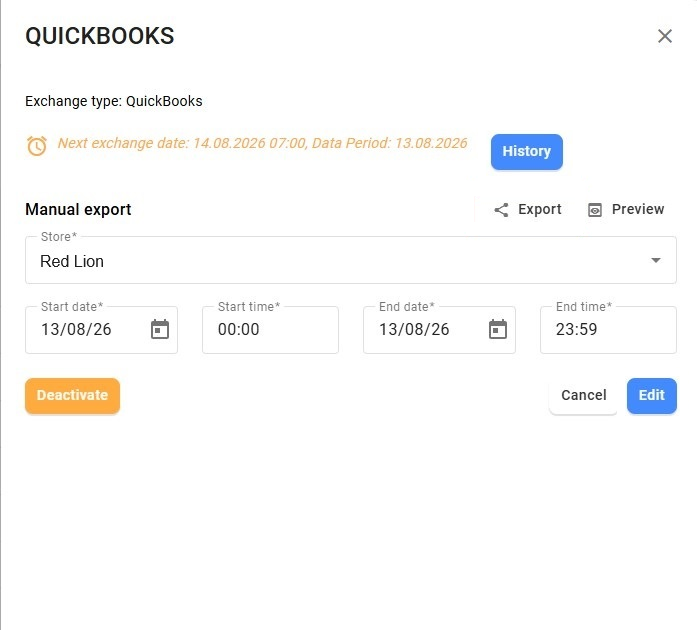Click the Next exchange date notice text
This screenshot has height=630, width=697.
[262, 143]
